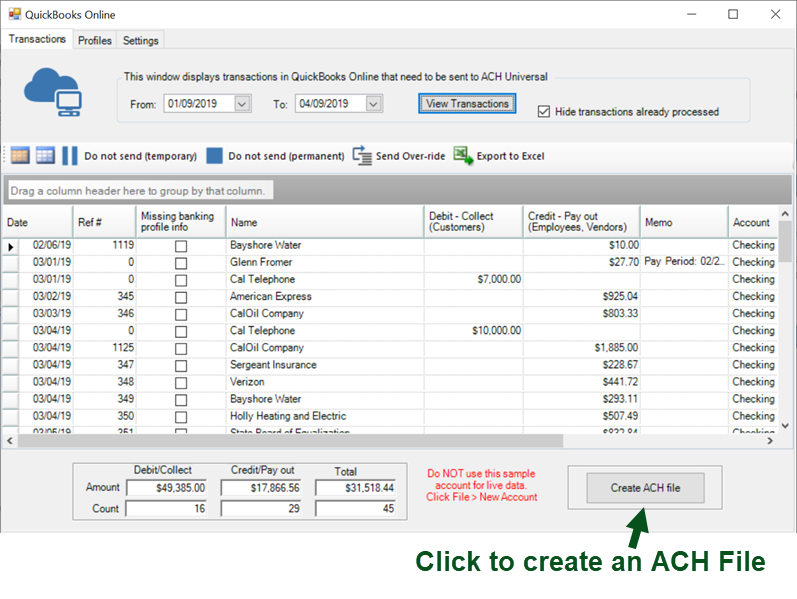797x599 pixels.
Task: Check missing banking box for Glenn Fromer
Action: tap(181, 263)
